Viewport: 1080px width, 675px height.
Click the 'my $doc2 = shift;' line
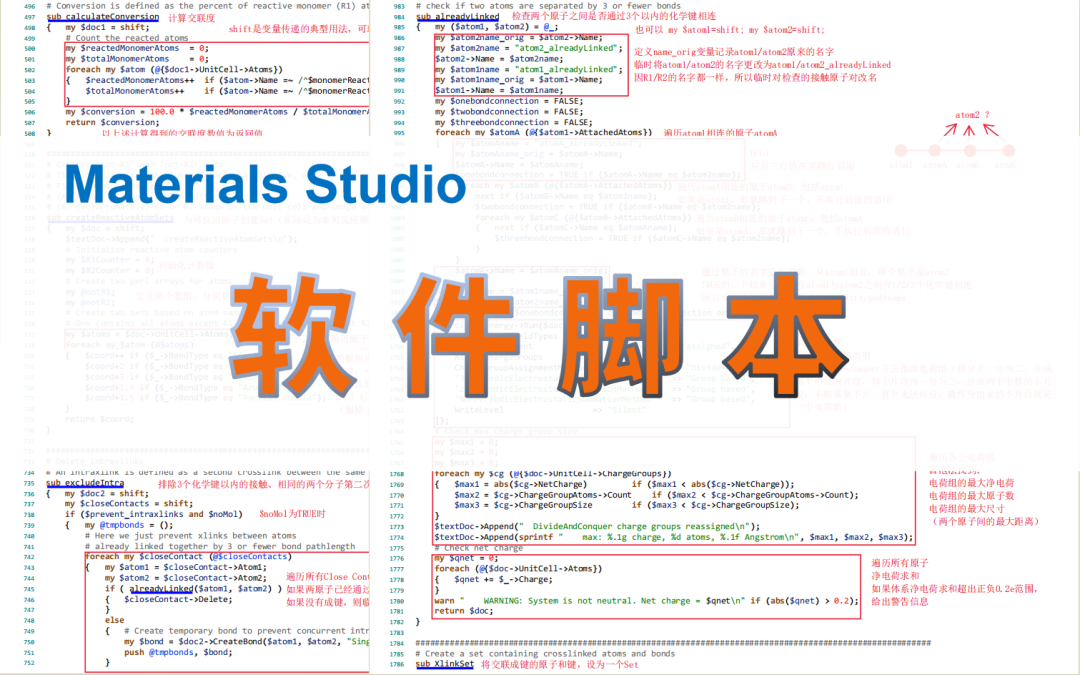pyautogui.click(x=107, y=493)
